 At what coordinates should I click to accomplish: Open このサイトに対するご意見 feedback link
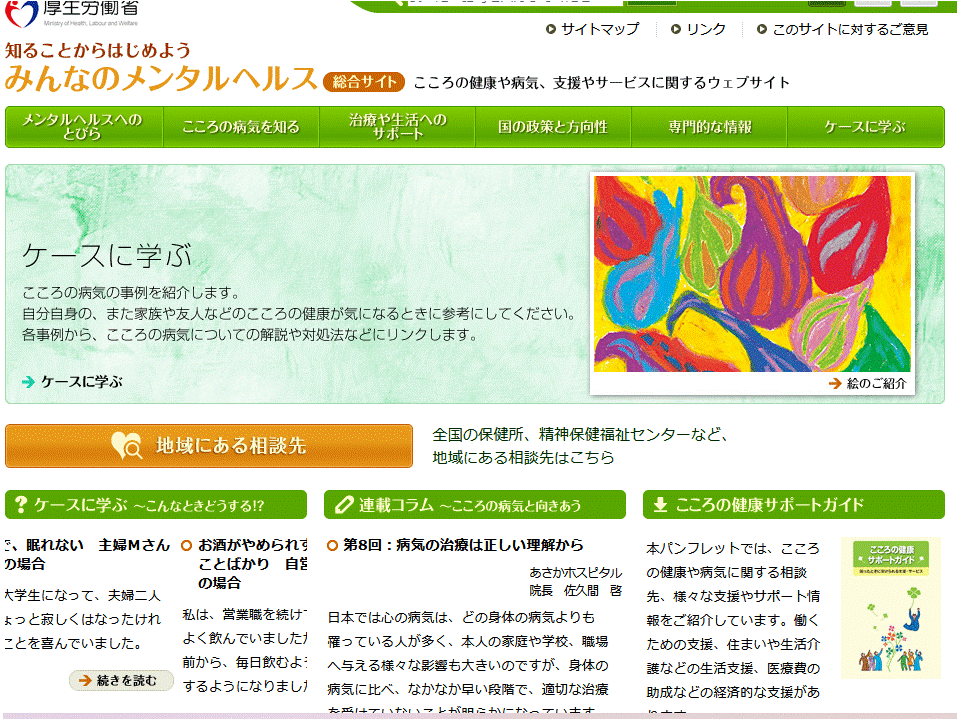click(x=849, y=29)
